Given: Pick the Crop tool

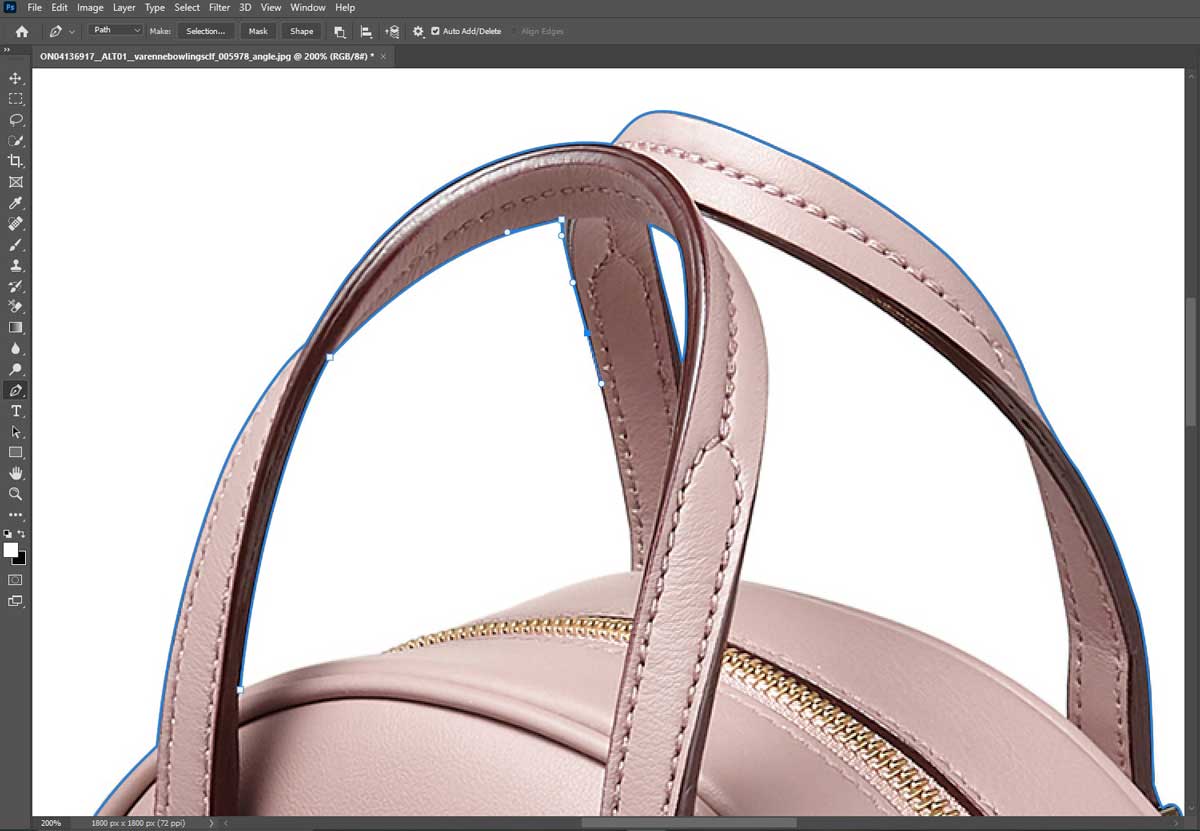Looking at the screenshot, I should coord(15,161).
